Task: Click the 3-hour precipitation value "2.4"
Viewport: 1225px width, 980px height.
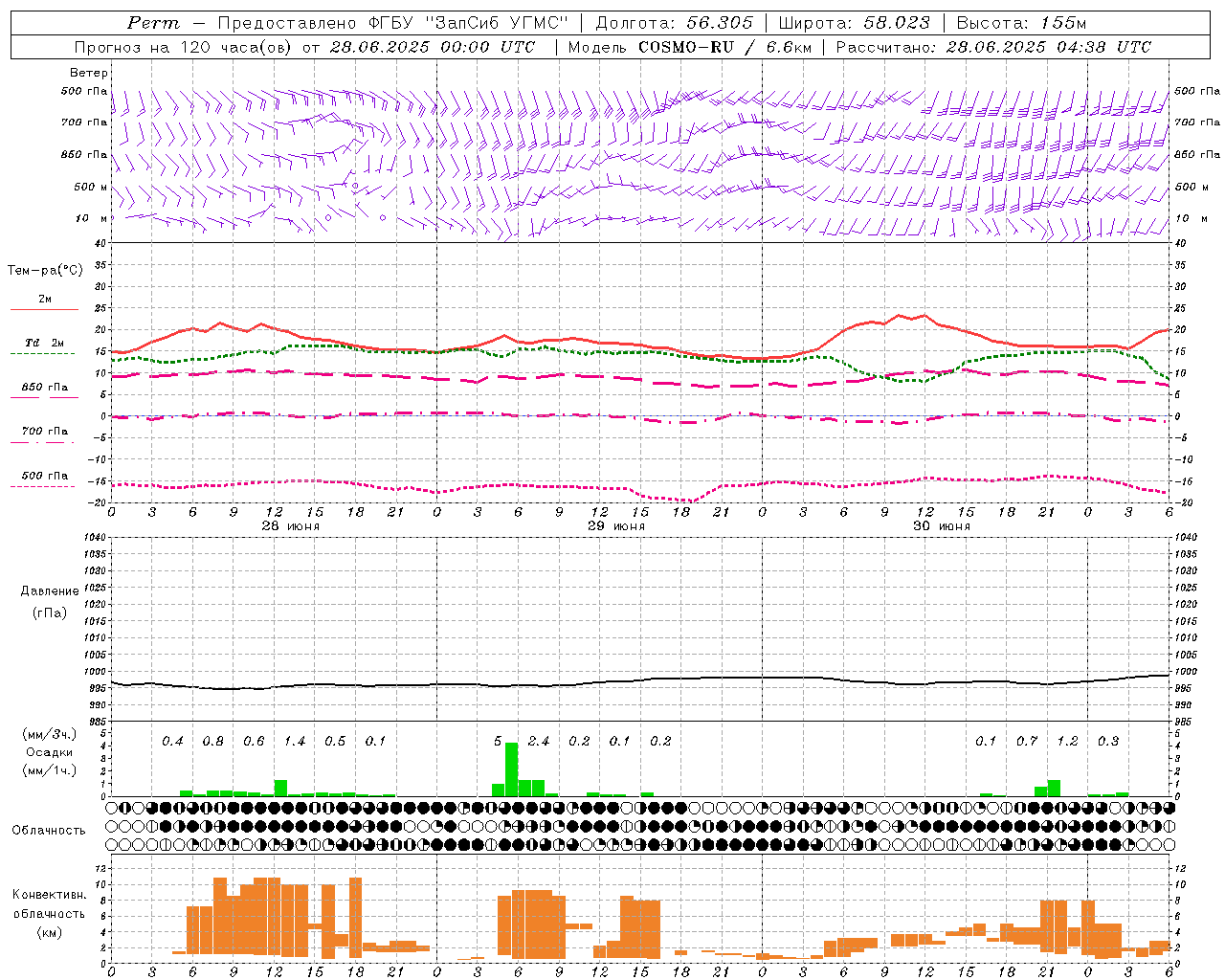Action: [539, 742]
